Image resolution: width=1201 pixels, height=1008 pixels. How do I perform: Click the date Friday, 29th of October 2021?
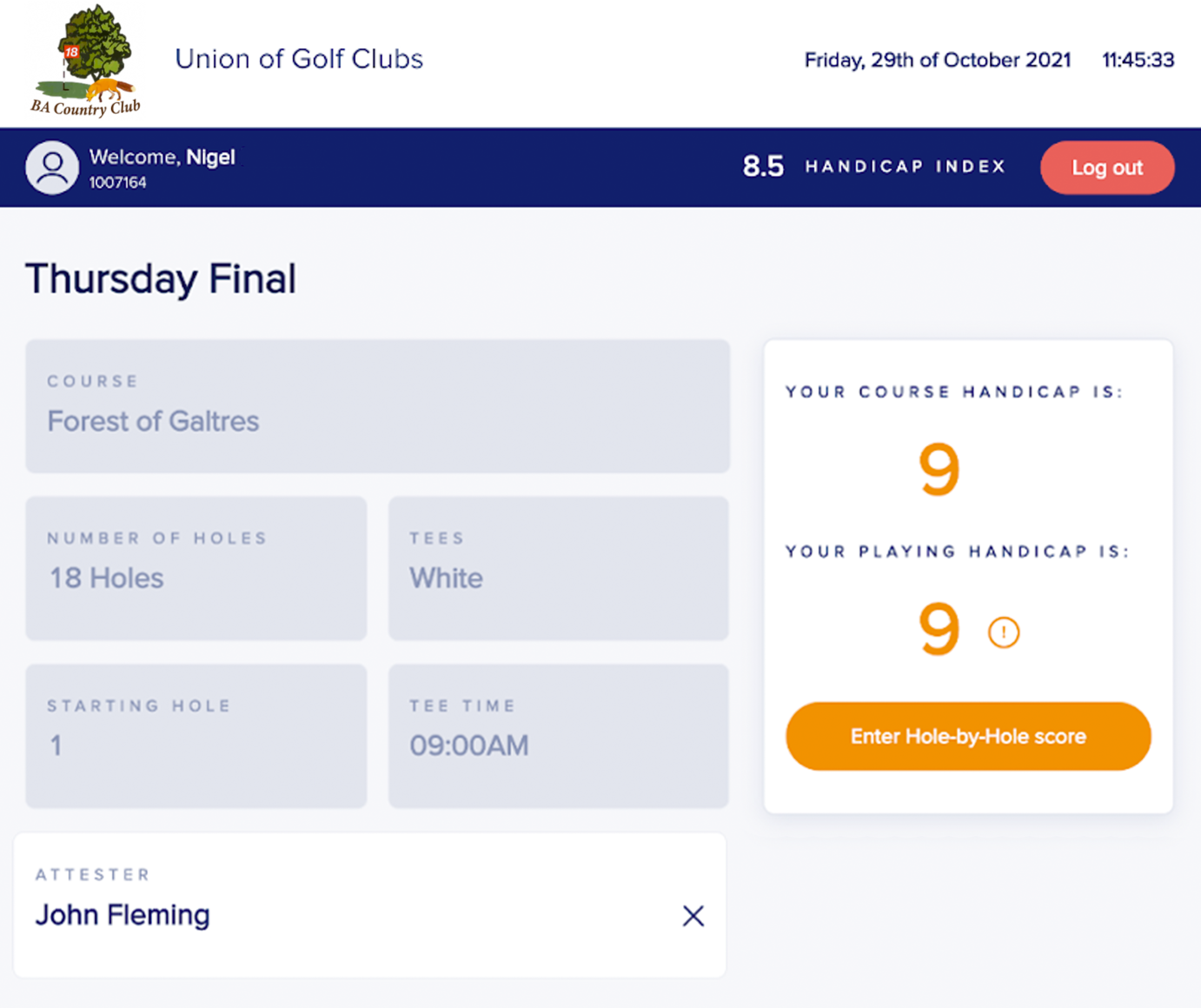pos(937,60)
